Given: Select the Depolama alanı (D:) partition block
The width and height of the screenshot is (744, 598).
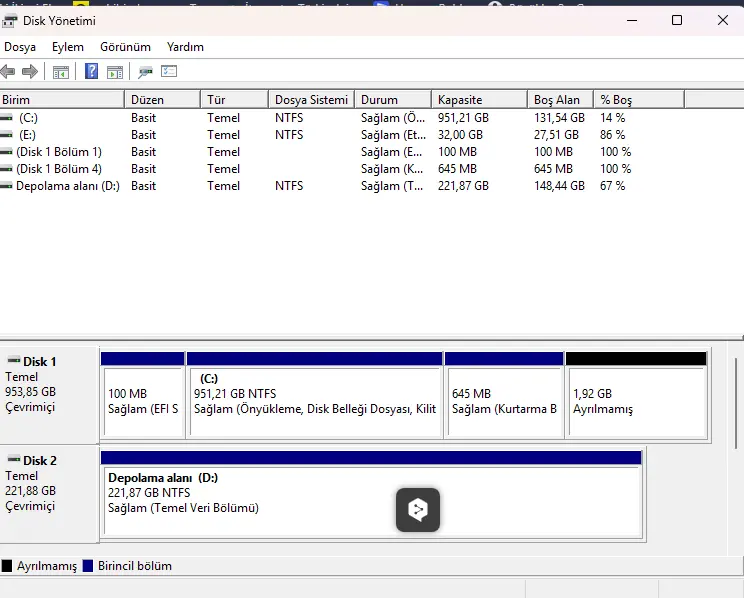Looking at the screenshot, I should pyautogui.click(x=371, y=495).
